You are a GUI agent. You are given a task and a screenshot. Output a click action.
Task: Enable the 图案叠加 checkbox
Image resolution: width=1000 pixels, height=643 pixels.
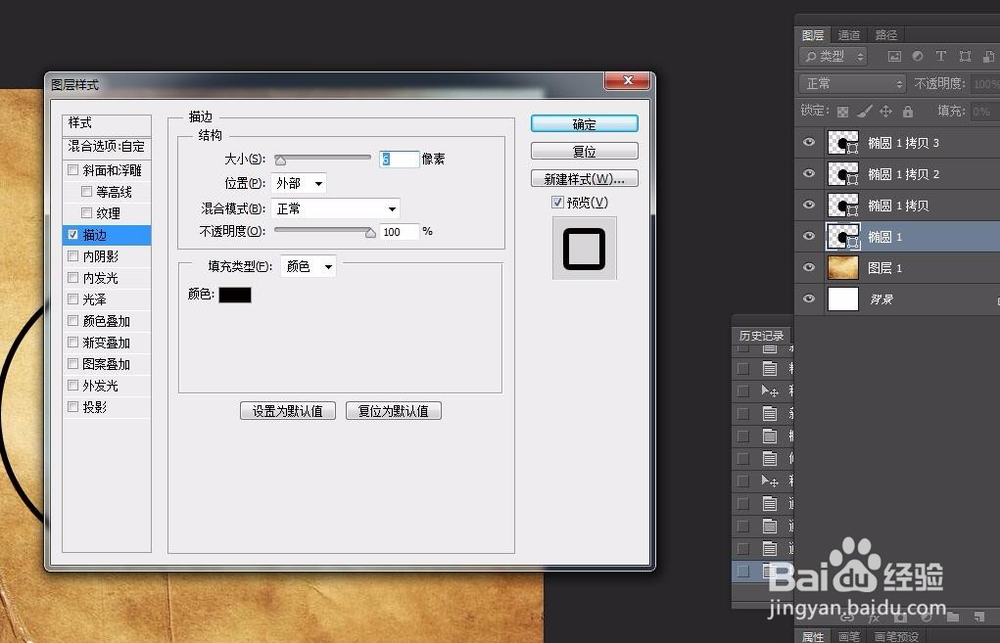coord(73,364)
